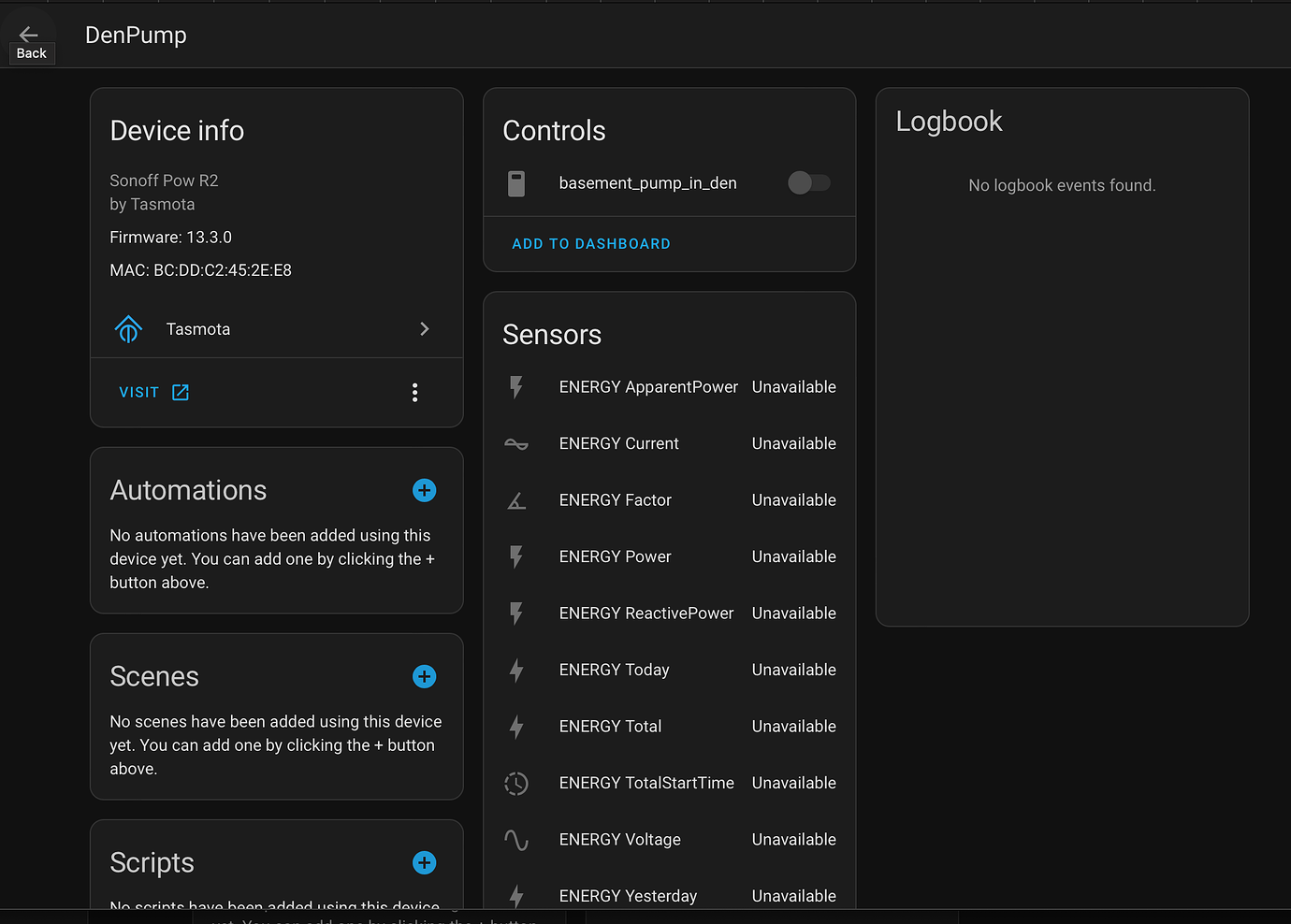Open the ENERGY TotalStartTime sensor label

click(x=646, y=783)
